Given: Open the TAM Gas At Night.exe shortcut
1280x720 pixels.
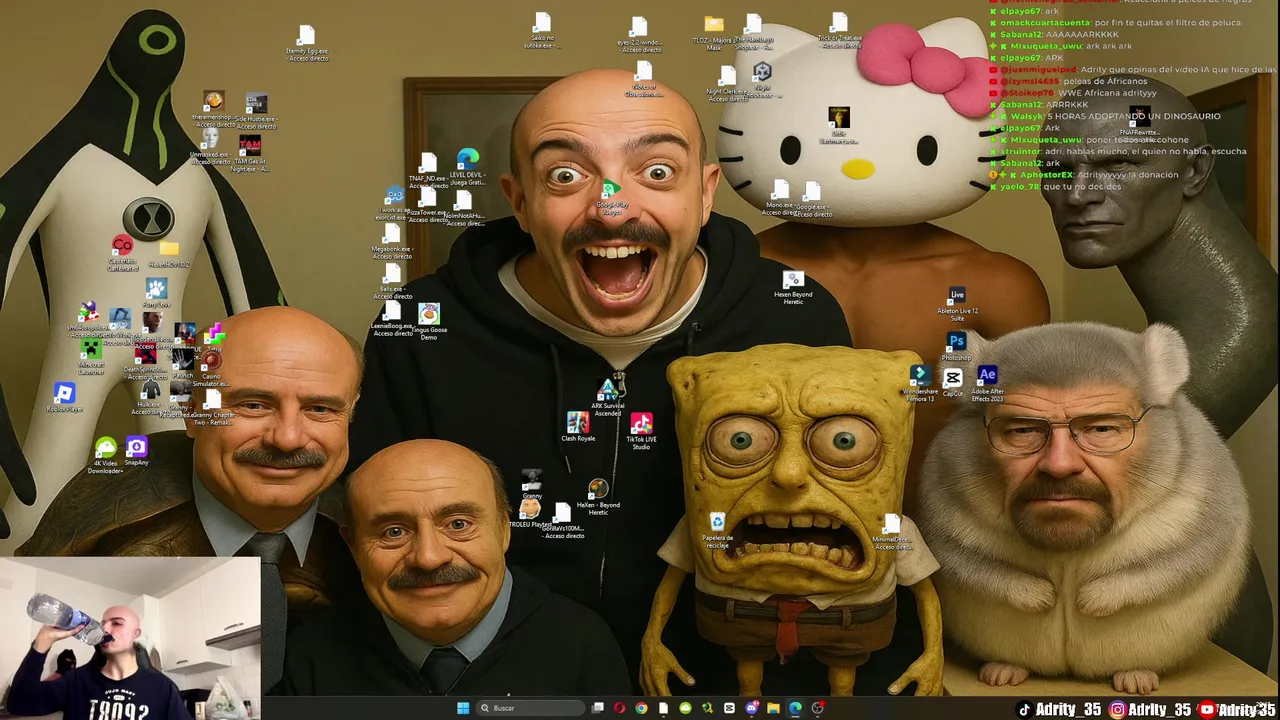Looking at the screenshot, I should click(250, 146).
